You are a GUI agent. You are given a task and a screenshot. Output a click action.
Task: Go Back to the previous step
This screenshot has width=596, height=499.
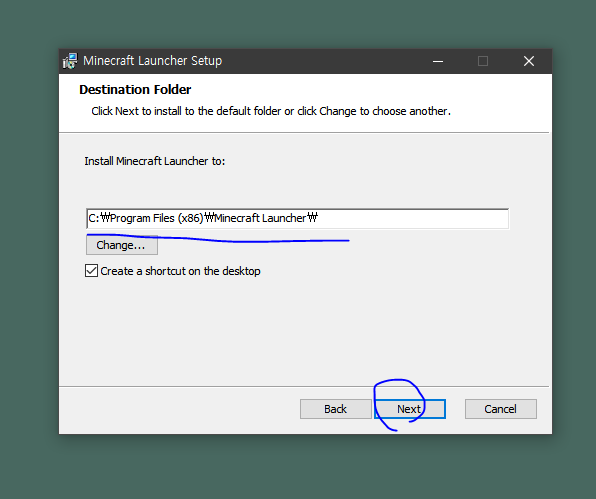coord(336,409)
